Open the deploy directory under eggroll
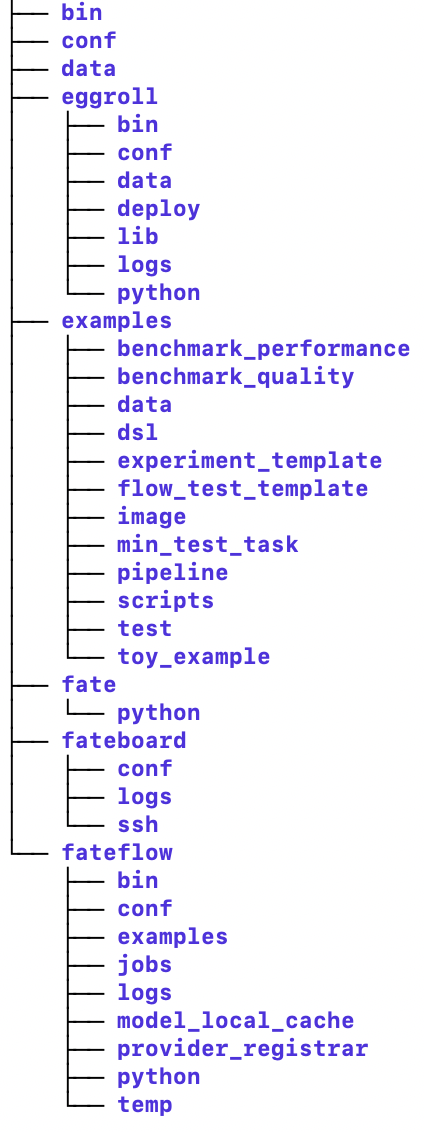Image resolution: width=424 pixels, height=1132 pixels. pos(158,209)
